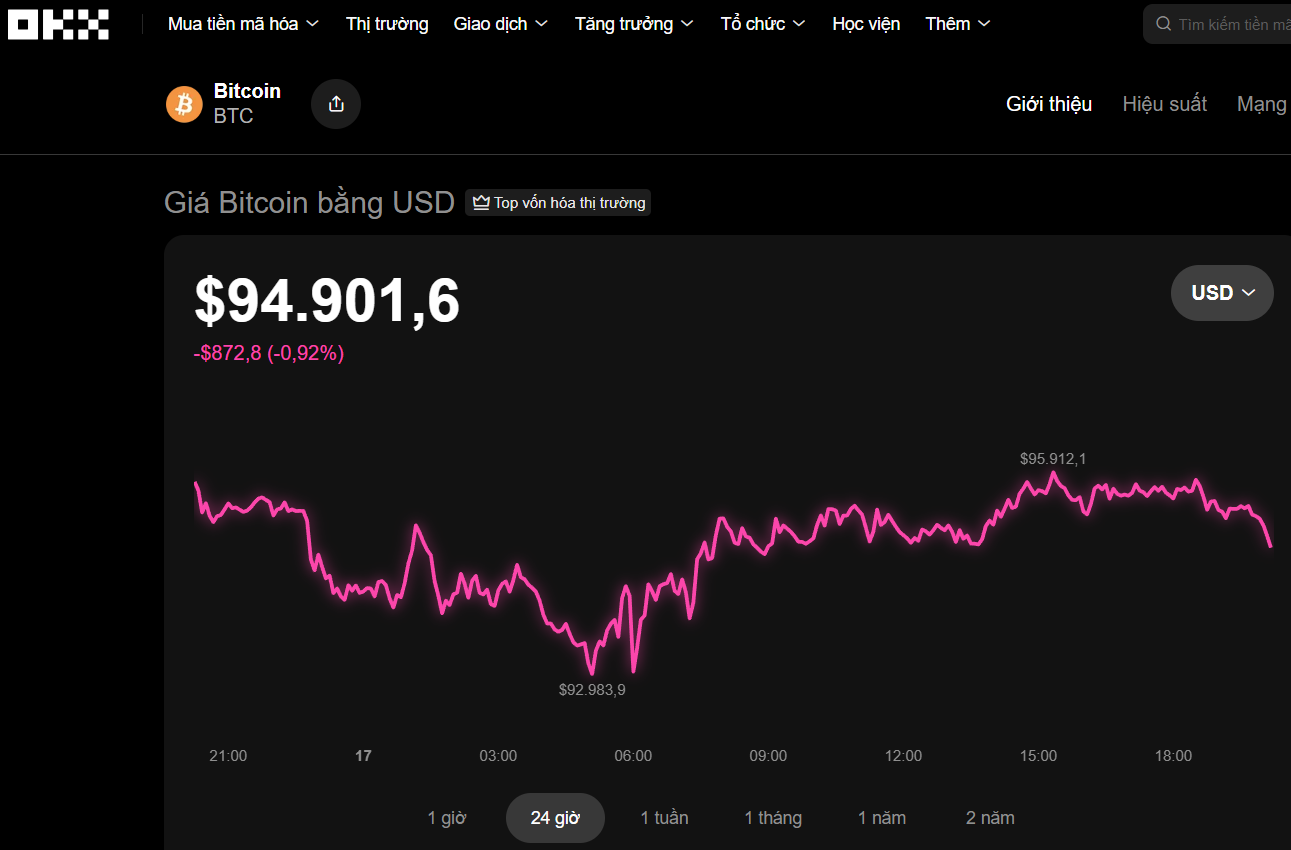Show the 1 năm price chart
Viewport: 1291px width, 850px height.
[x=882, y=818]
